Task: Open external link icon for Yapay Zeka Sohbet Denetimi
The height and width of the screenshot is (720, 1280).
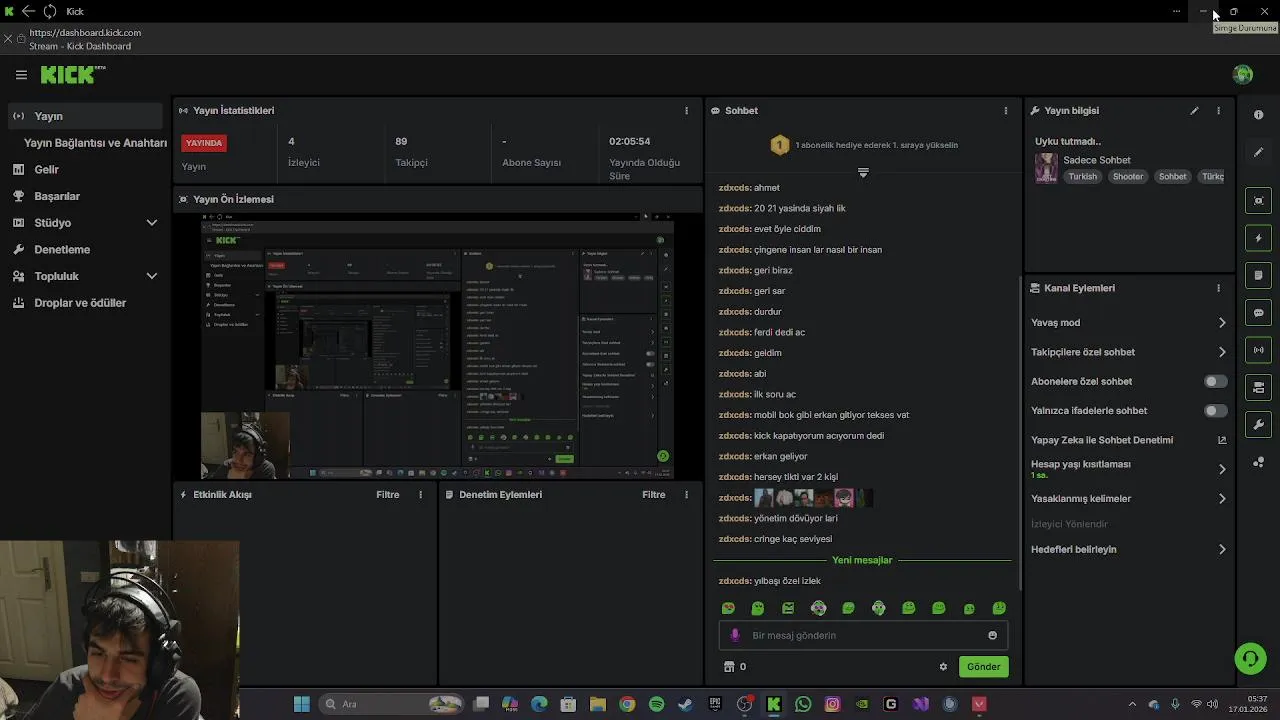Action: [1222, 440]
